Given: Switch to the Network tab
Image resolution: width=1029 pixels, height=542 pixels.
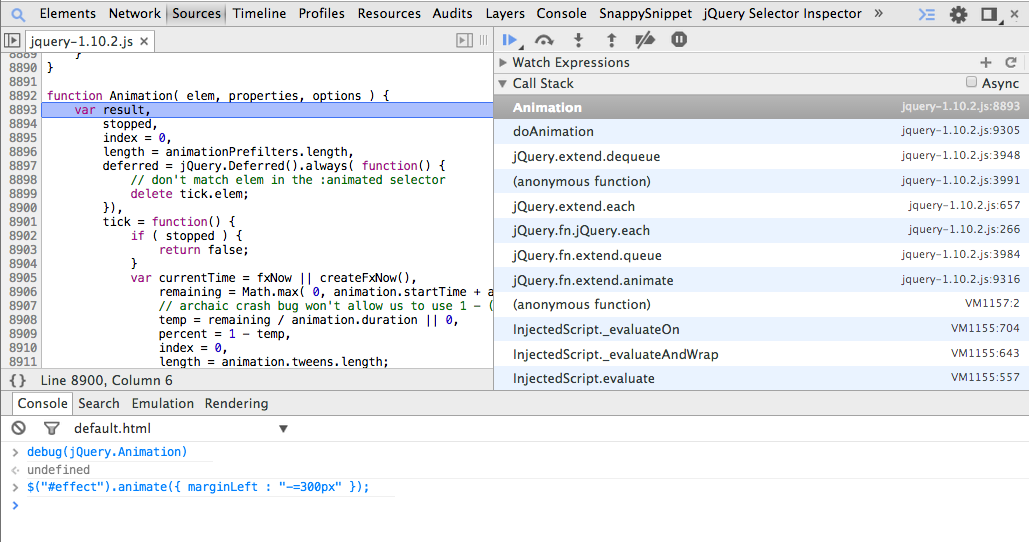Looking at the screenshot, I should point(134,14).
